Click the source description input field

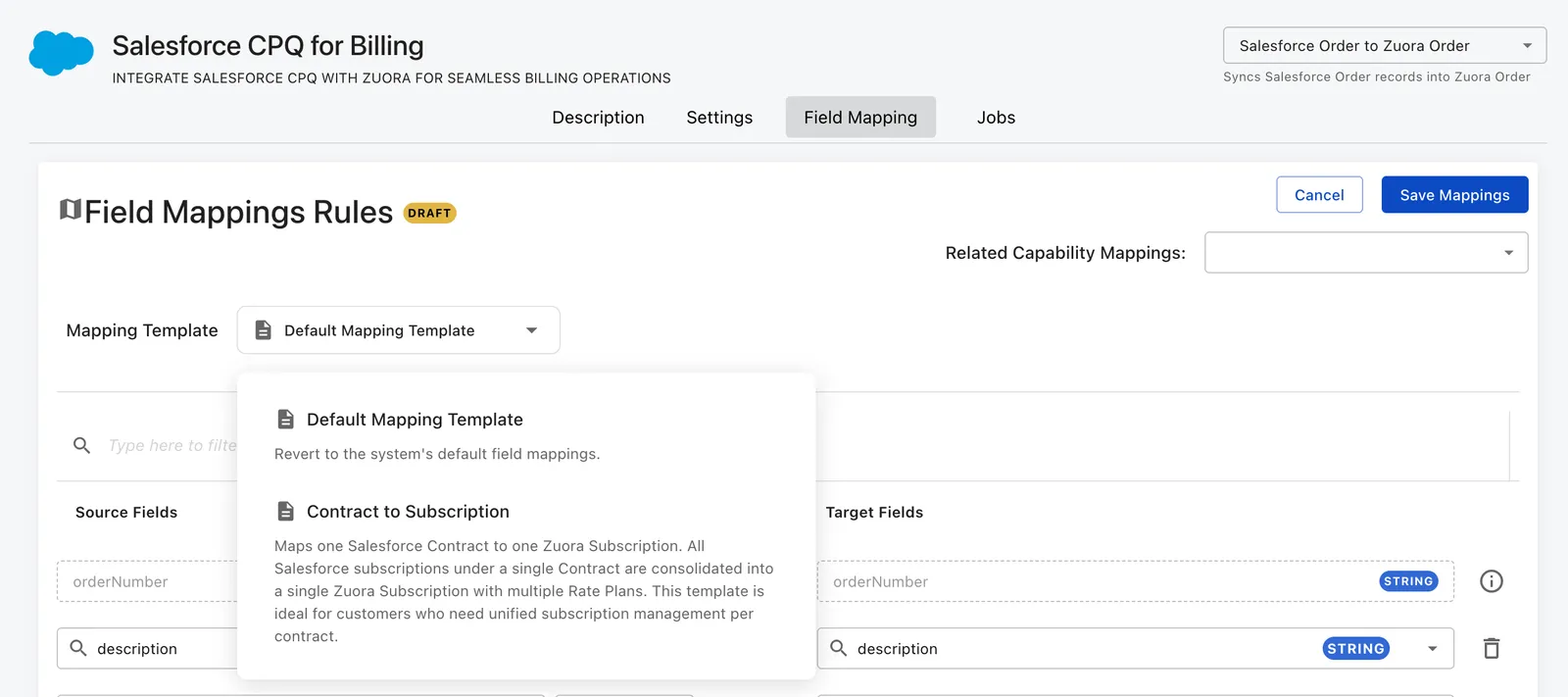[147, 649]
